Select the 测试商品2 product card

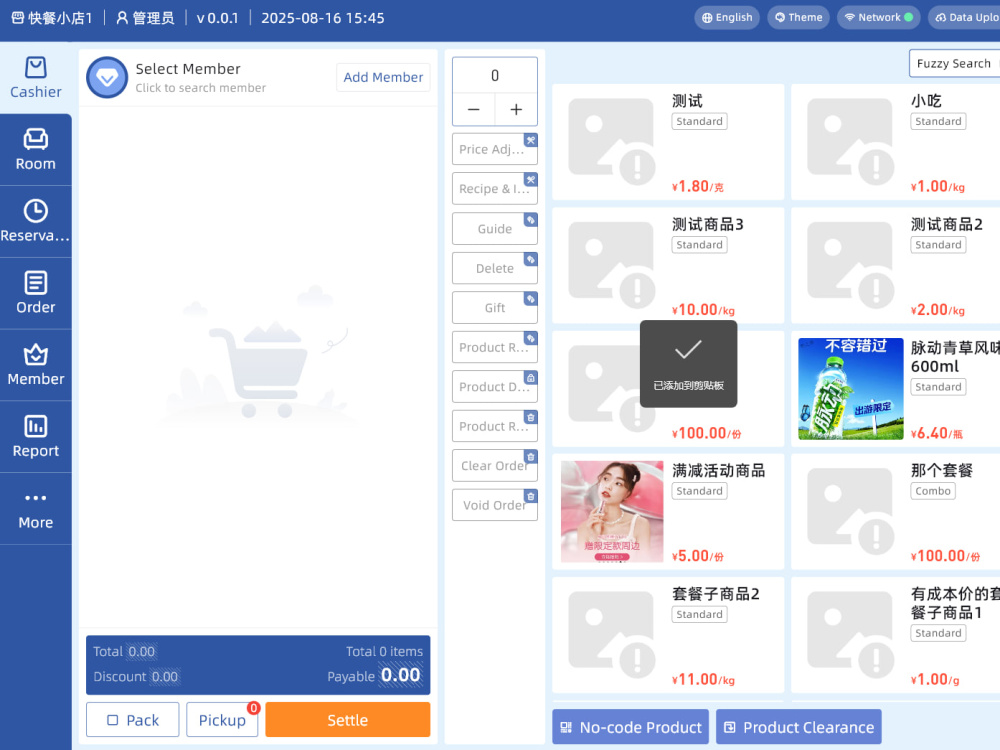point(895,265)
